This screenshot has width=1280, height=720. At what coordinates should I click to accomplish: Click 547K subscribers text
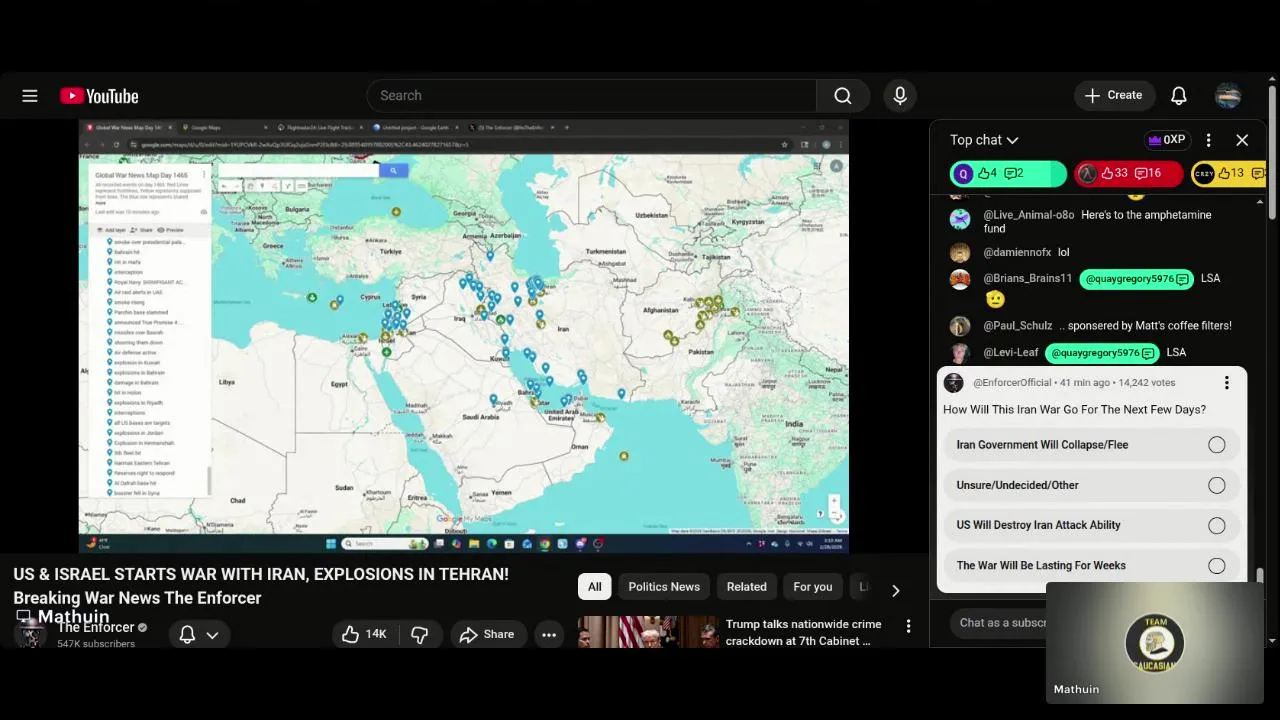(96, 644)
